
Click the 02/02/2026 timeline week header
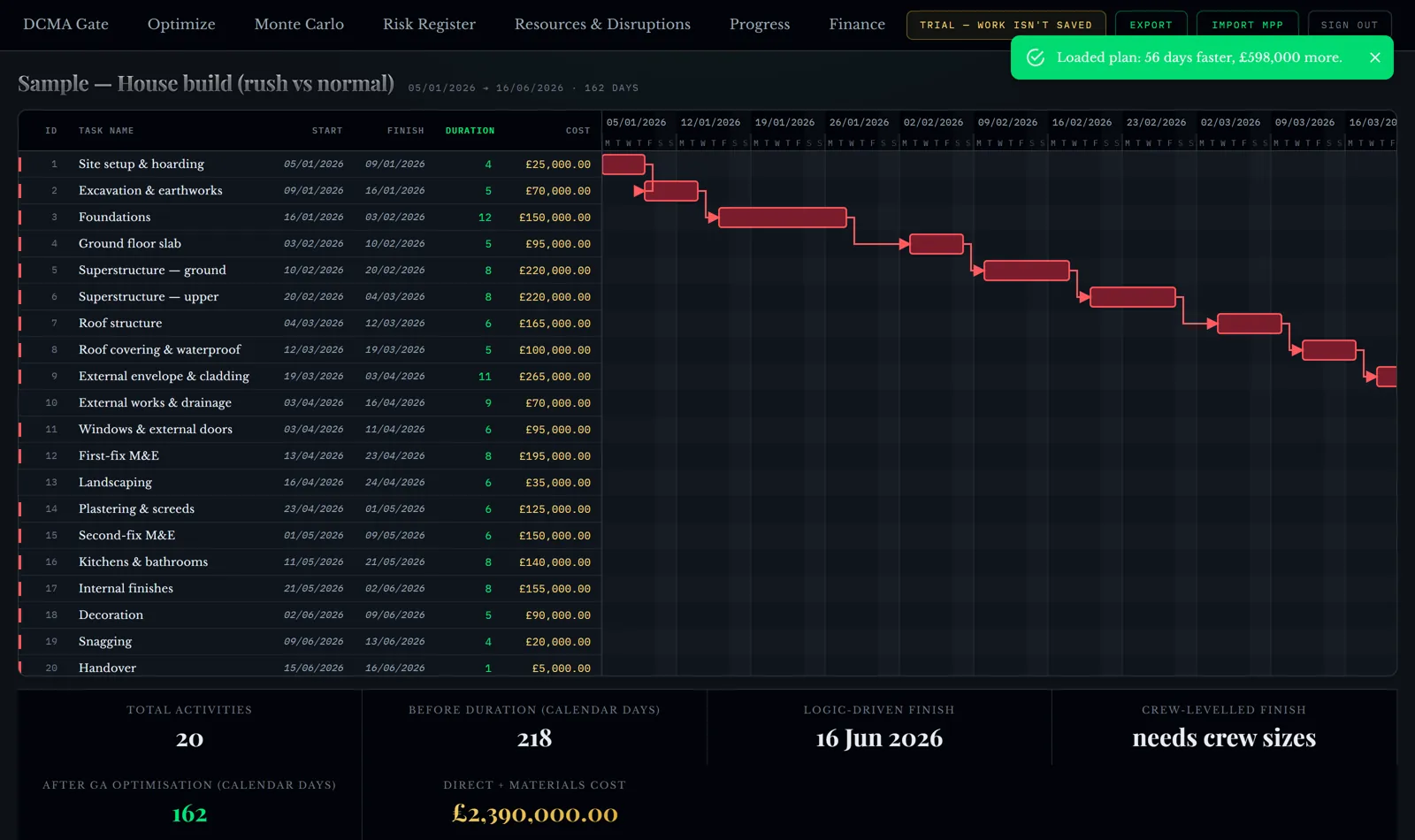933,122
